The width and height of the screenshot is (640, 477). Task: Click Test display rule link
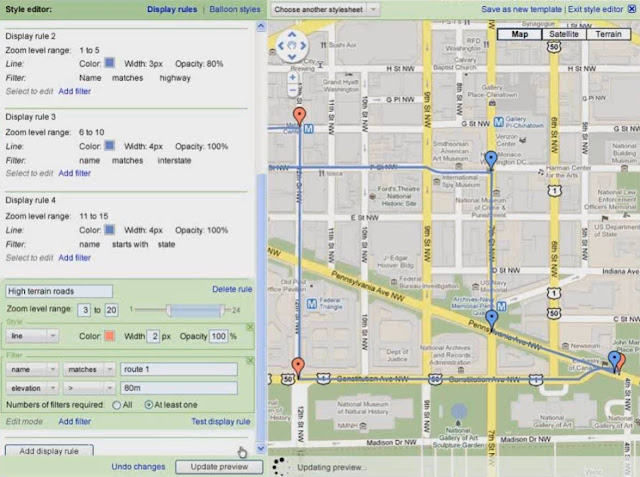(x=221, y=422)
